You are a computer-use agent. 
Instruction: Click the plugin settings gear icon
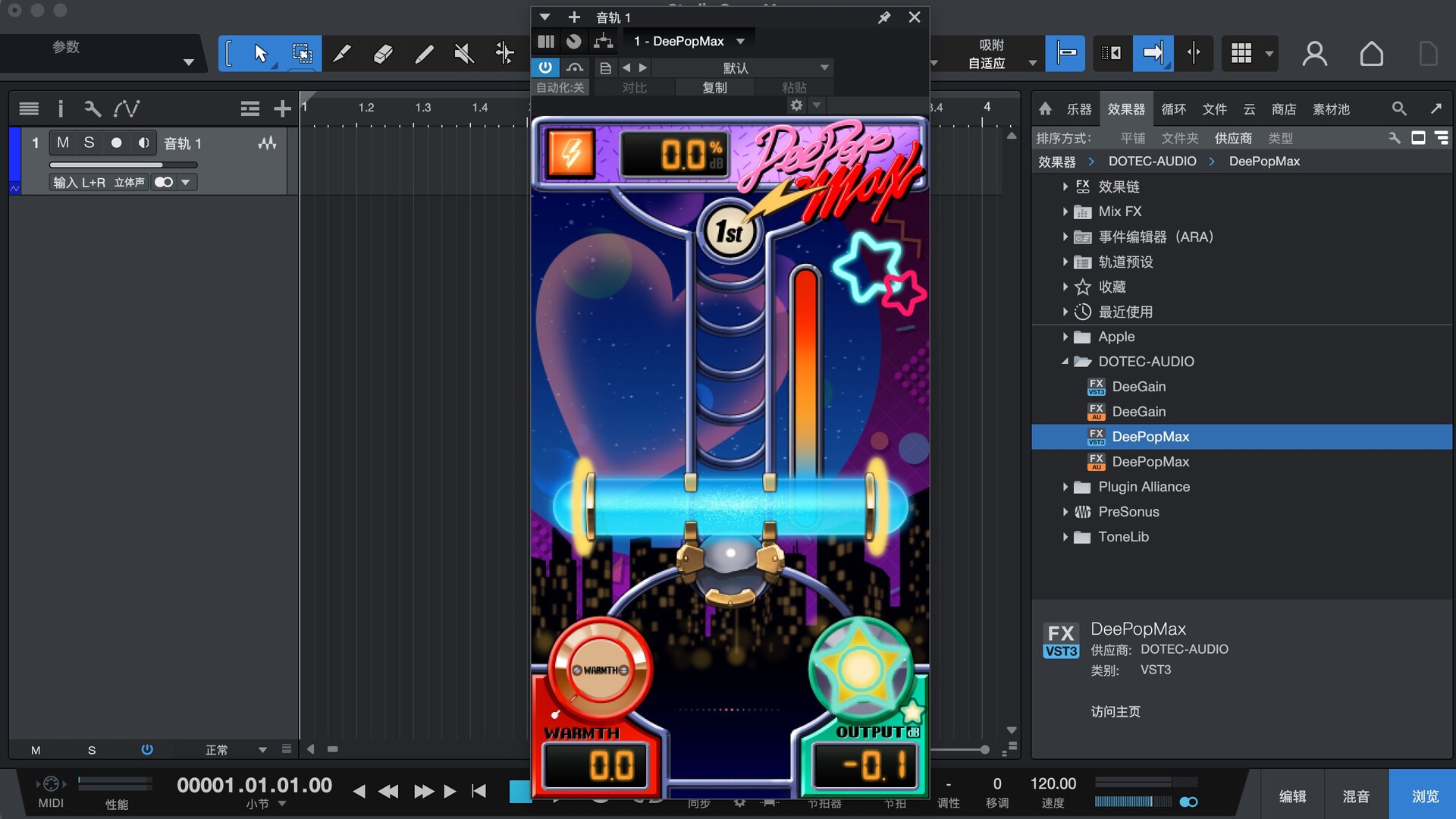(796, 105)
